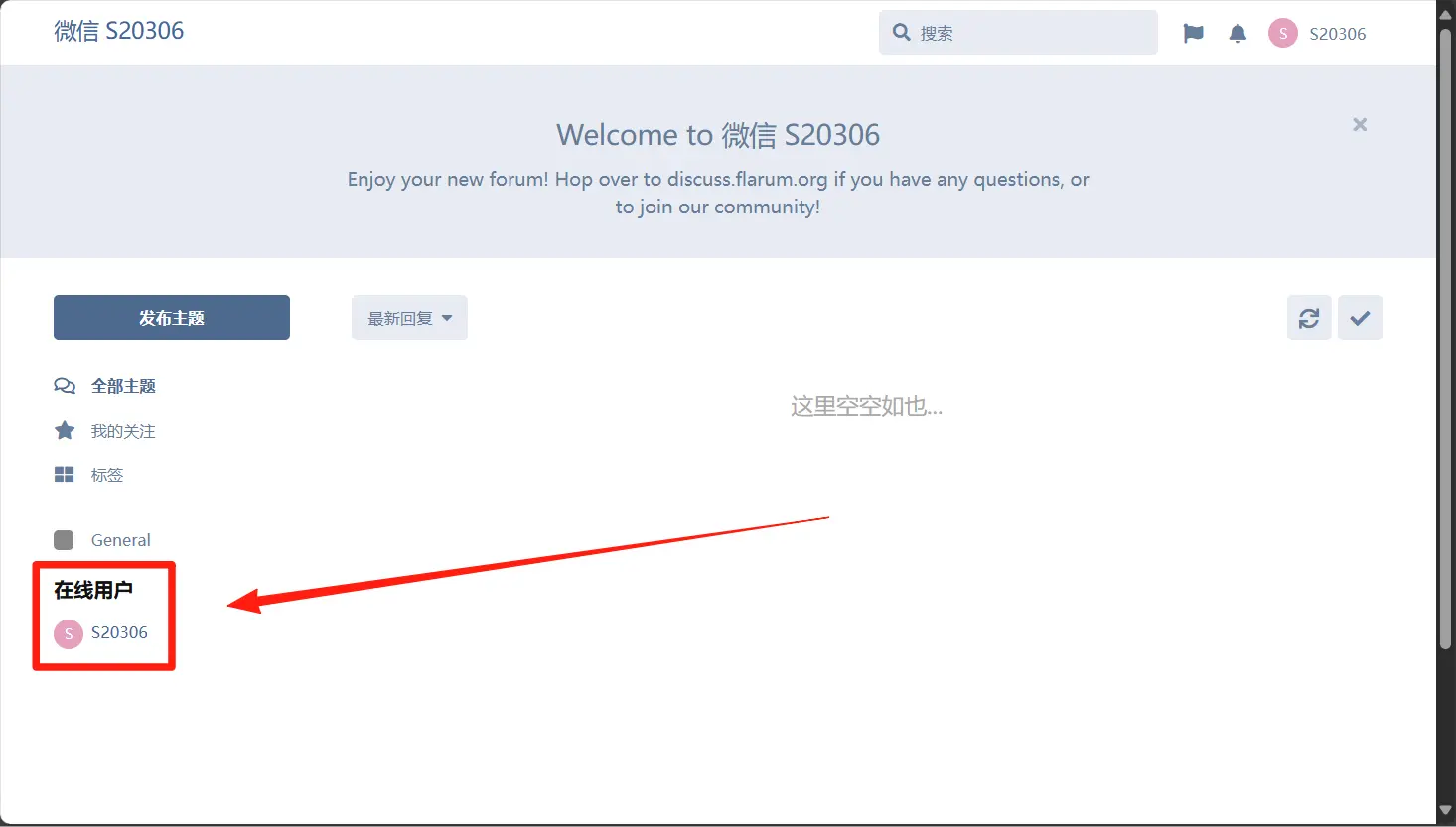Expand the 最新回复 sort dropdown
This screenshot has height=827, width=1456.
click(409, 318)
